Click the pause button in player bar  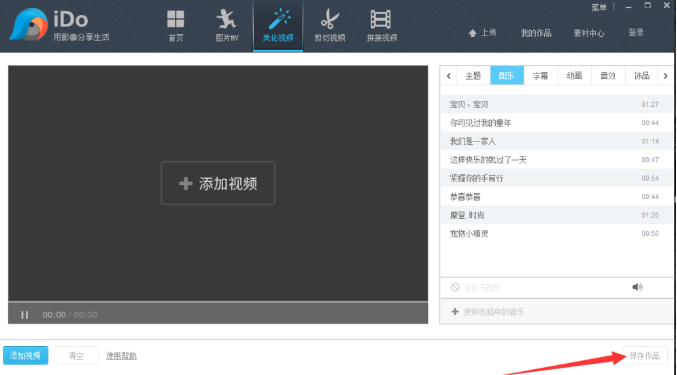click(25, 315)
